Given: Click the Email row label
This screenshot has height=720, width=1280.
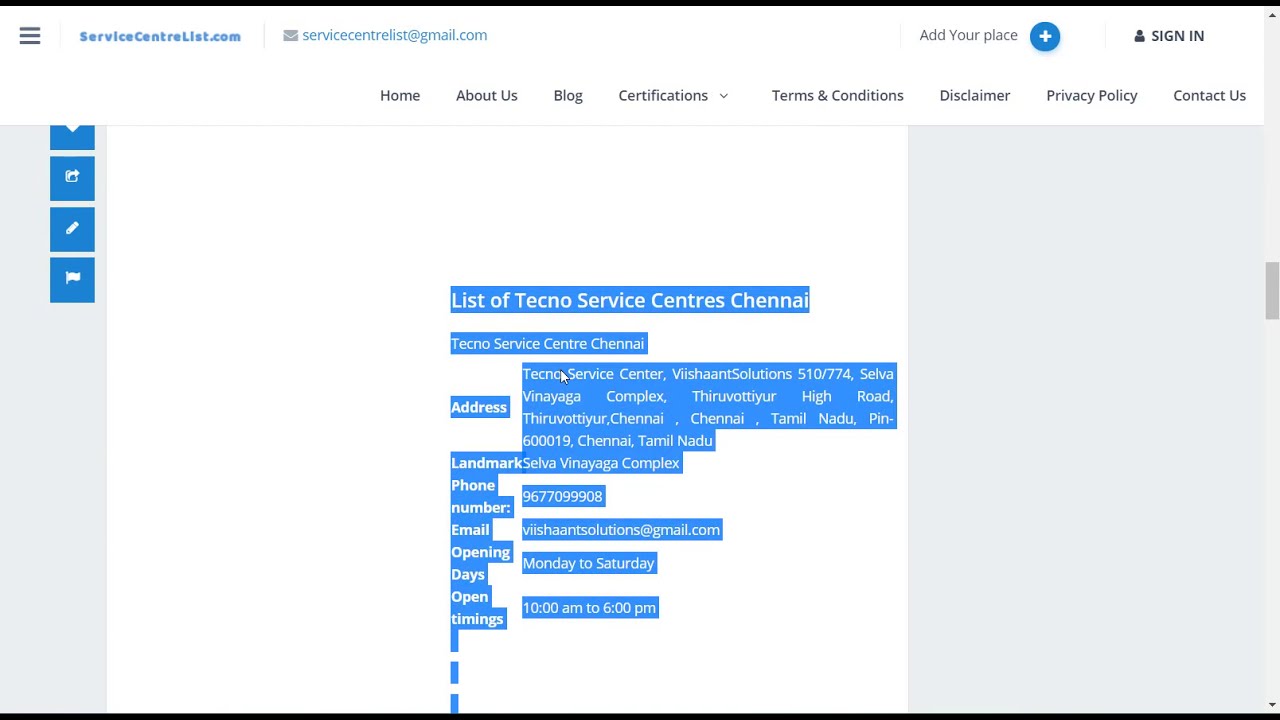Looking at the screenshot, I should coord(470,530).
